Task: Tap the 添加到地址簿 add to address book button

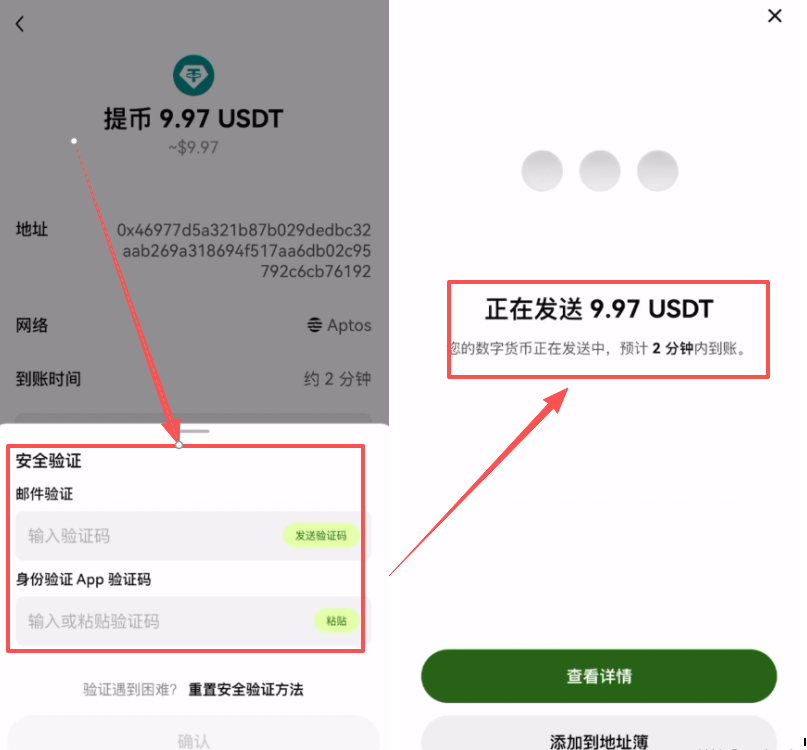Action: tap(599, 735)
